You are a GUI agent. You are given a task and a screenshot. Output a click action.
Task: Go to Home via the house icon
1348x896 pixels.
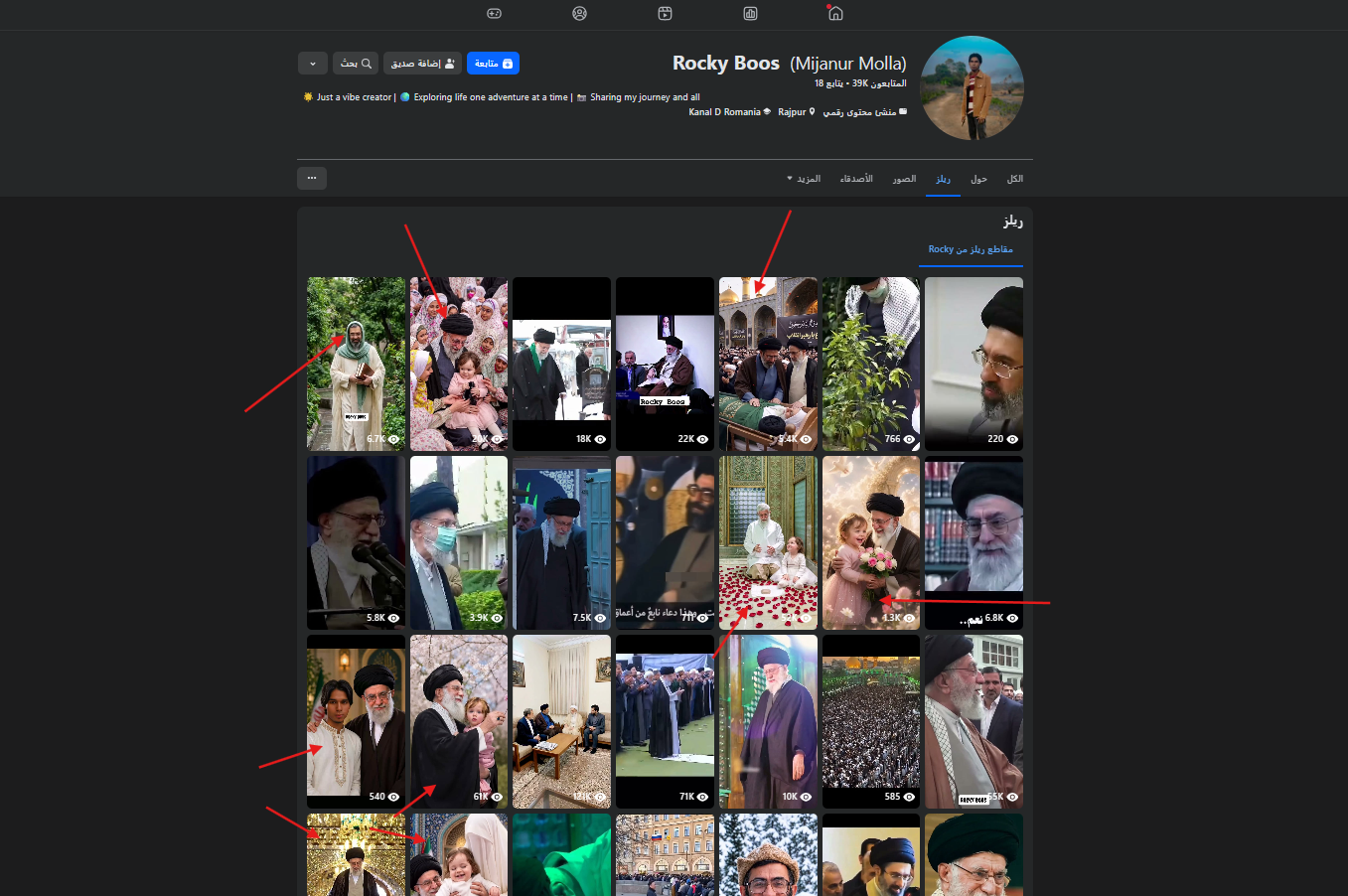coord(835,13)
